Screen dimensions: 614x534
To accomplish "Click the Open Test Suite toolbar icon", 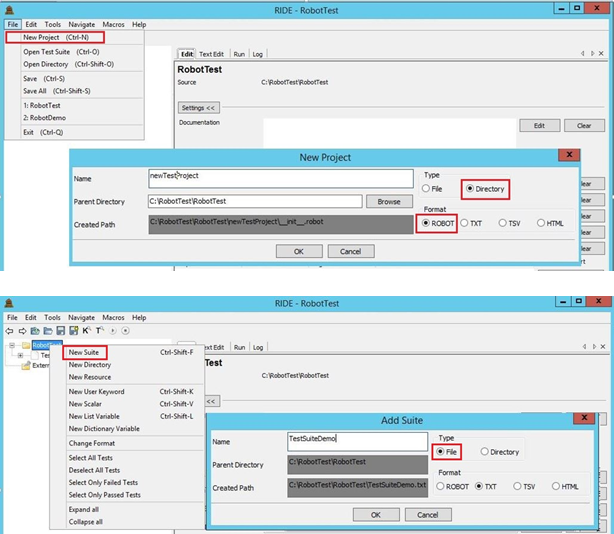I will coord(35,331).
